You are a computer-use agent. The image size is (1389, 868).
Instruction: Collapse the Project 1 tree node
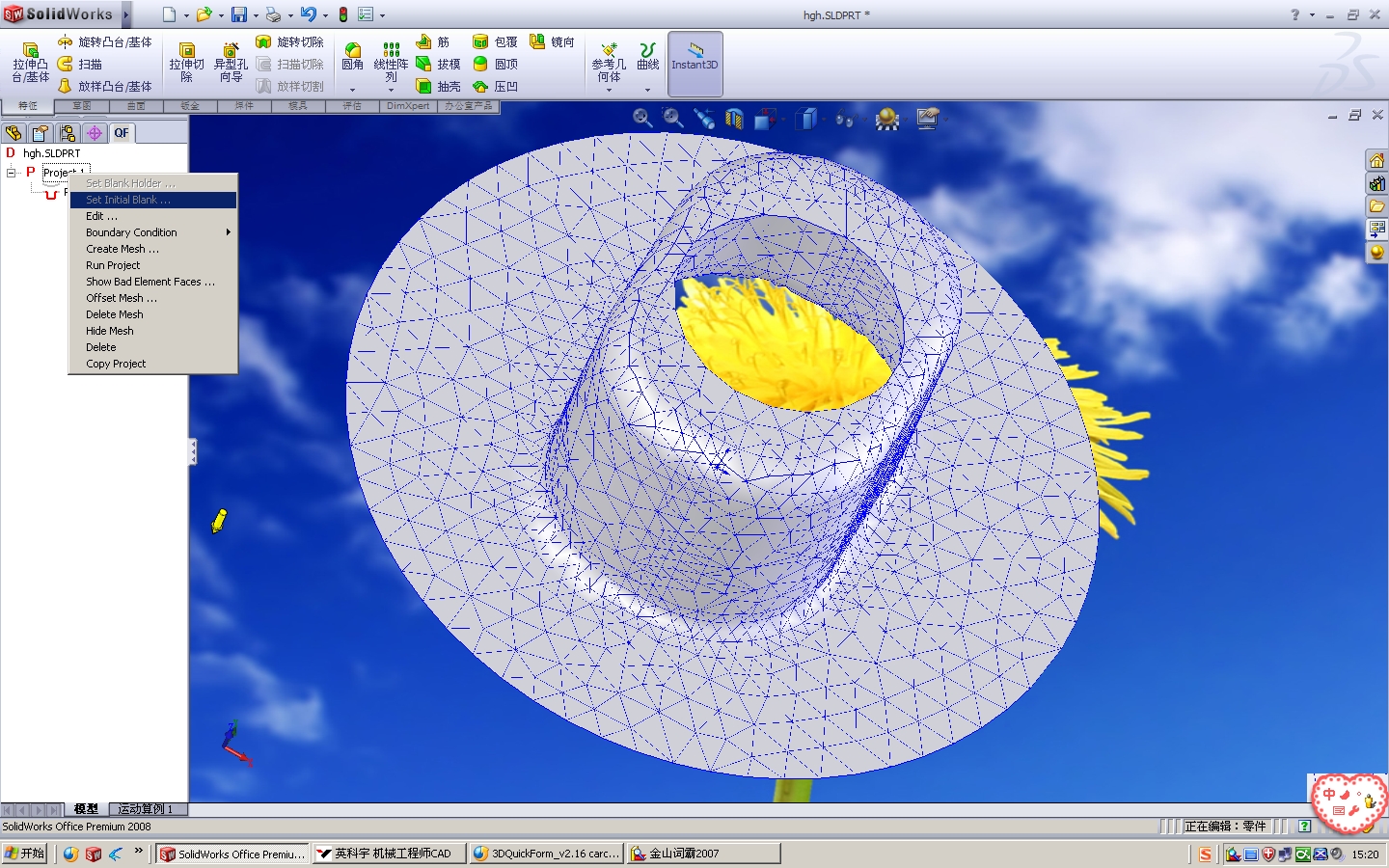point(12,173)
